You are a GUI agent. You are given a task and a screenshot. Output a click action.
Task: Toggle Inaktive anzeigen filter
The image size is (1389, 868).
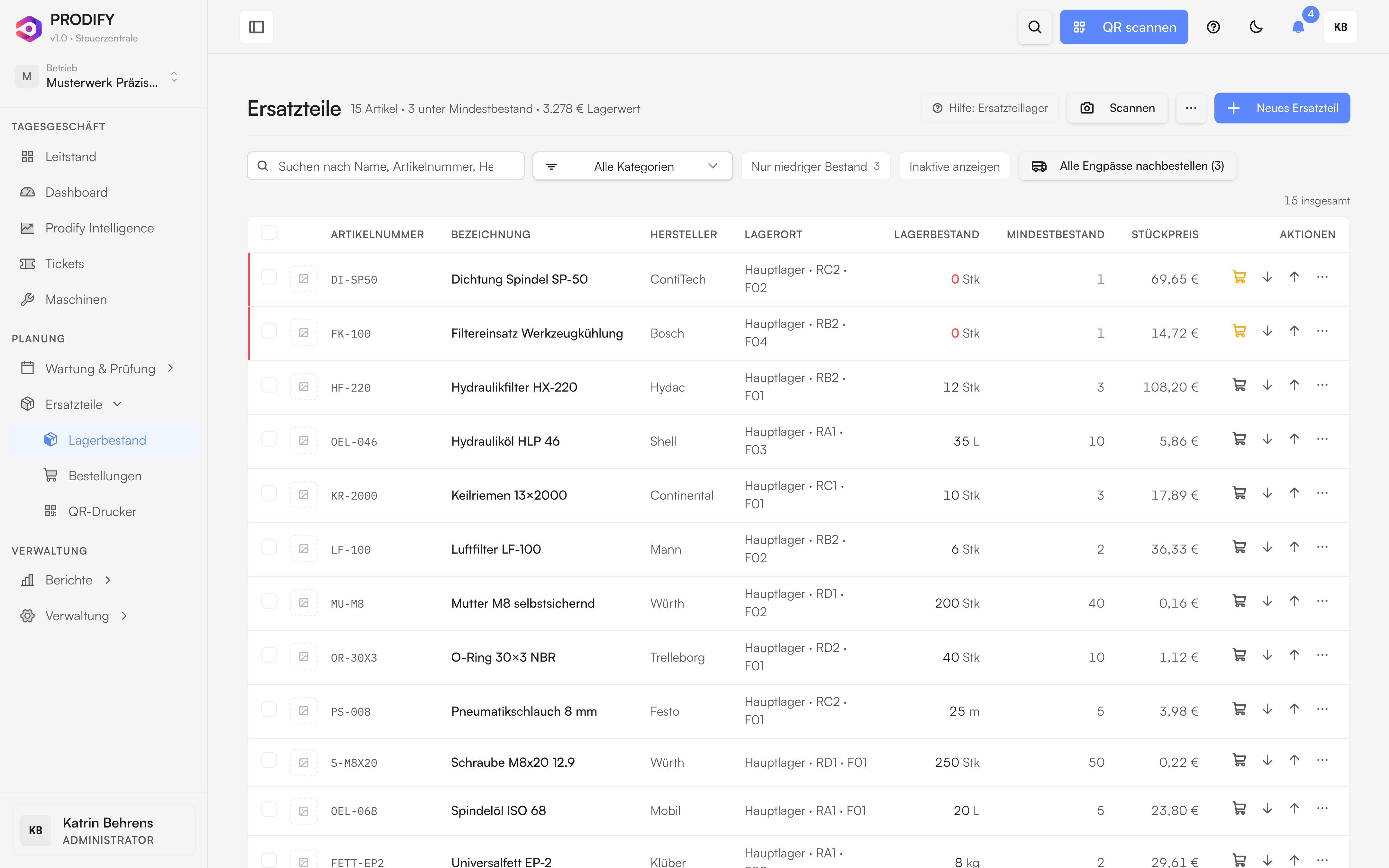pos(954,166)
